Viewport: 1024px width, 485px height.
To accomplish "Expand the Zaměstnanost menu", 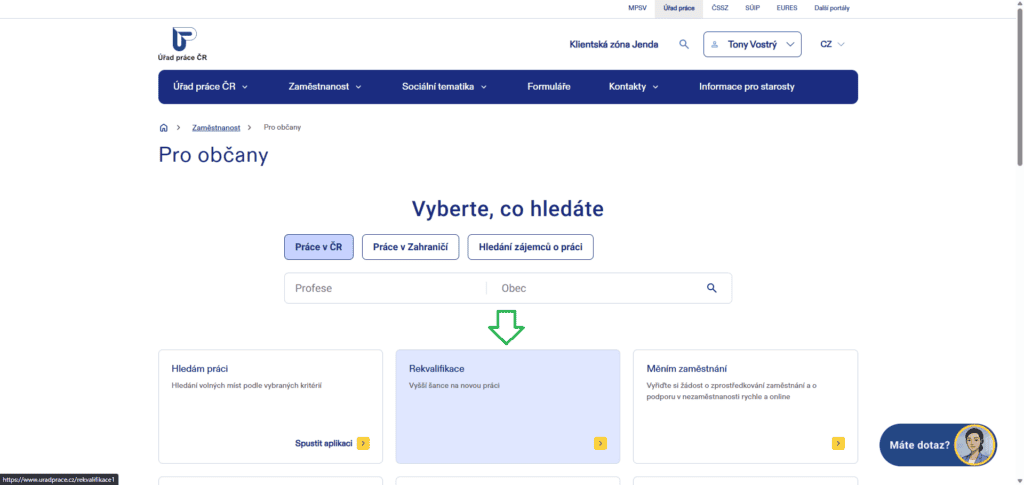I will click(x=325, y=87).
